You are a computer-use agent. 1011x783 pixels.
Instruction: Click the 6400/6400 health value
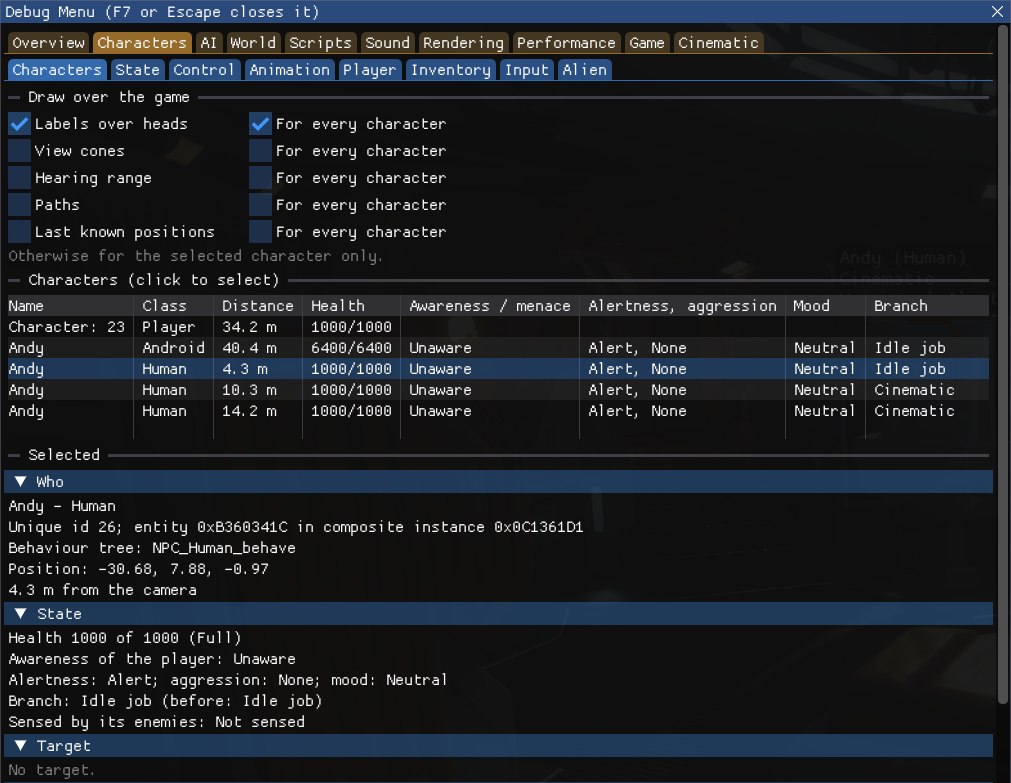point(351,348)
